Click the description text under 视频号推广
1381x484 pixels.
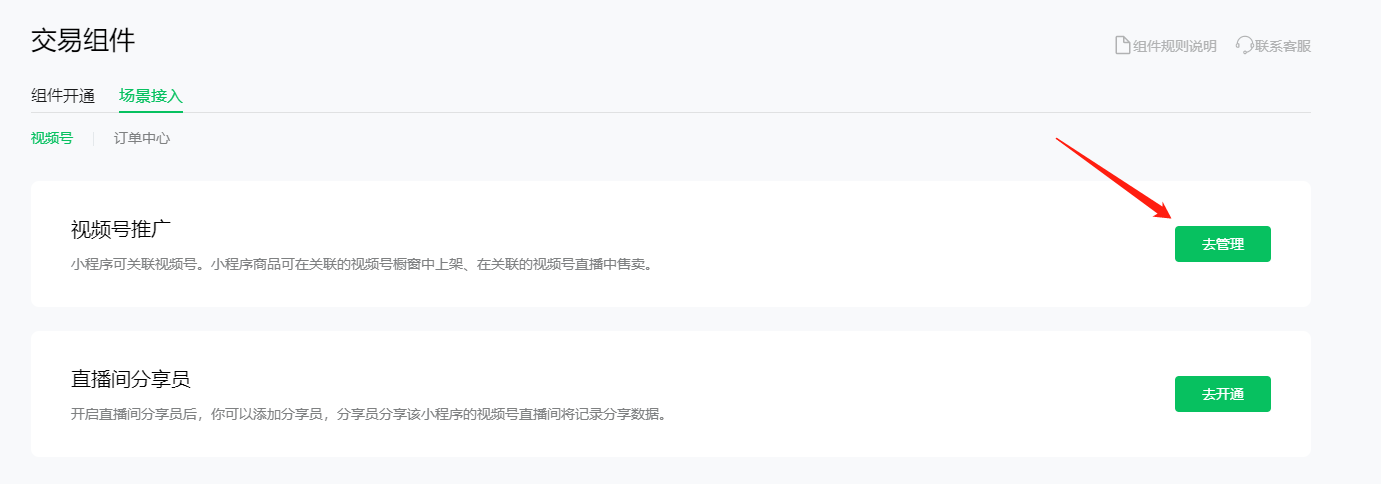click(x=361, y=265)
